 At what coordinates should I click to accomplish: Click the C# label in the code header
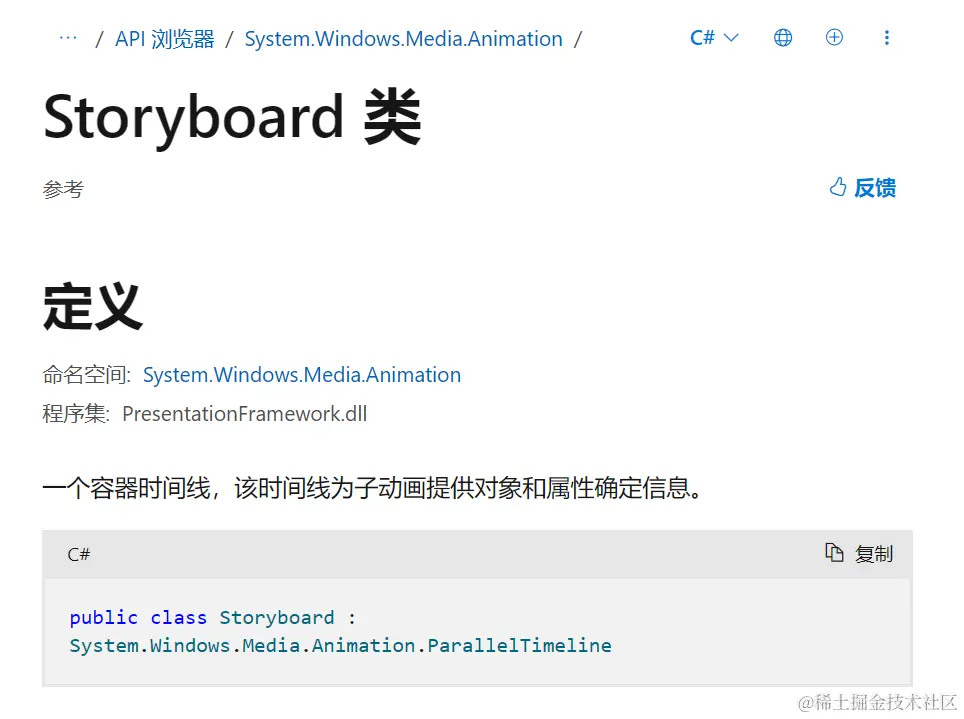pyautogui.click(x=79, y=554)
